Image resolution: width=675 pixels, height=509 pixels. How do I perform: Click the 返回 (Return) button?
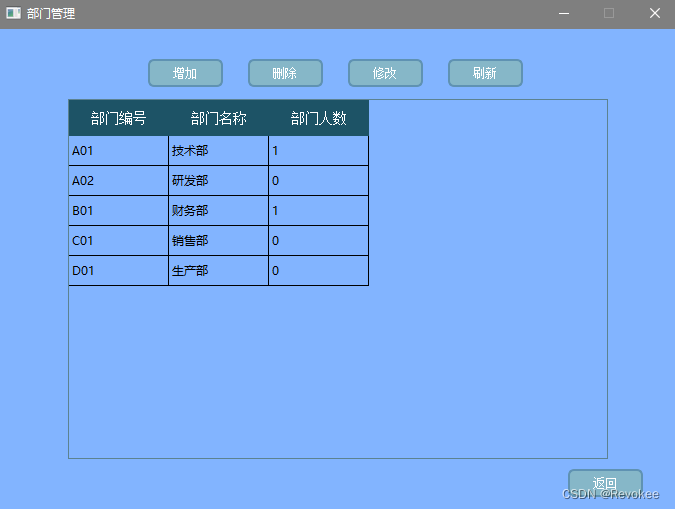[x=605, y=483]
